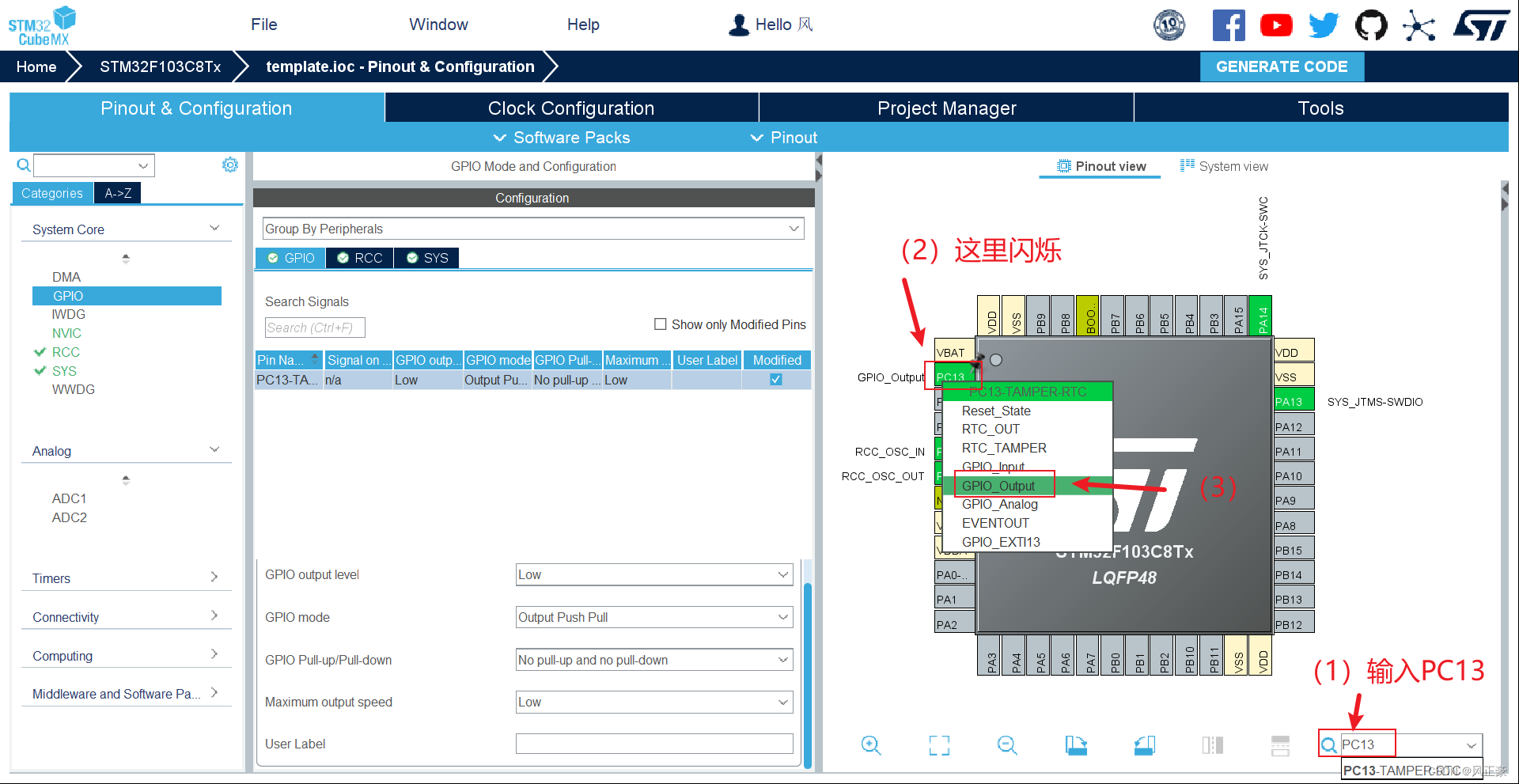Open the YouTube icon link

coord(1276,25)
